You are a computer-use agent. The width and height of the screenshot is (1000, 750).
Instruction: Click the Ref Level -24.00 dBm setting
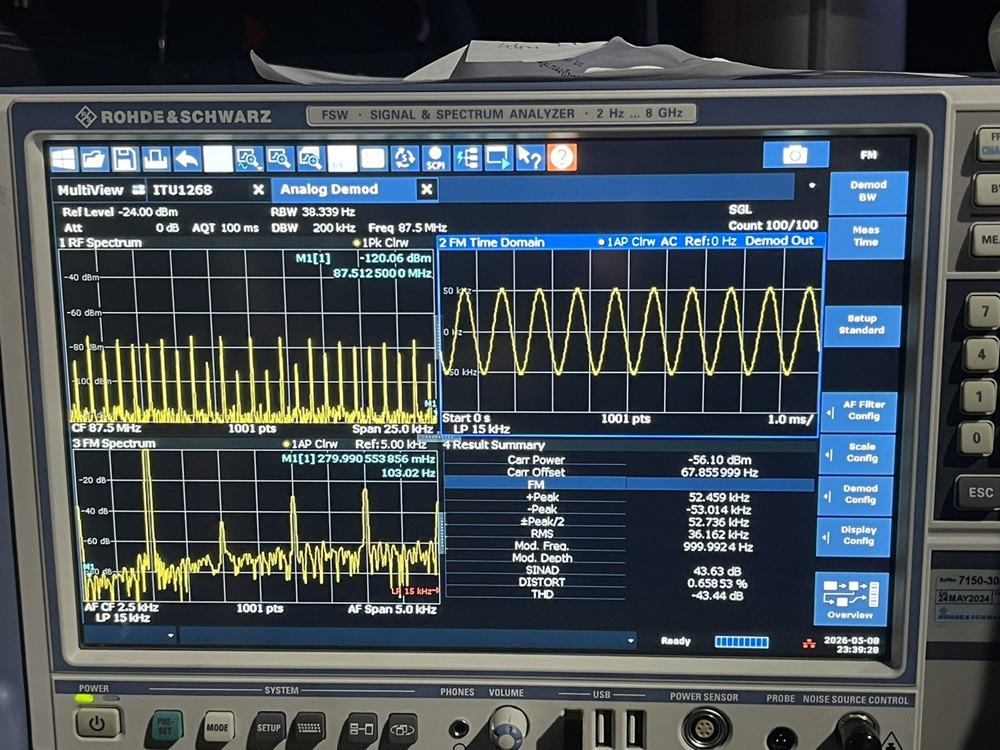tap(120, 212)
